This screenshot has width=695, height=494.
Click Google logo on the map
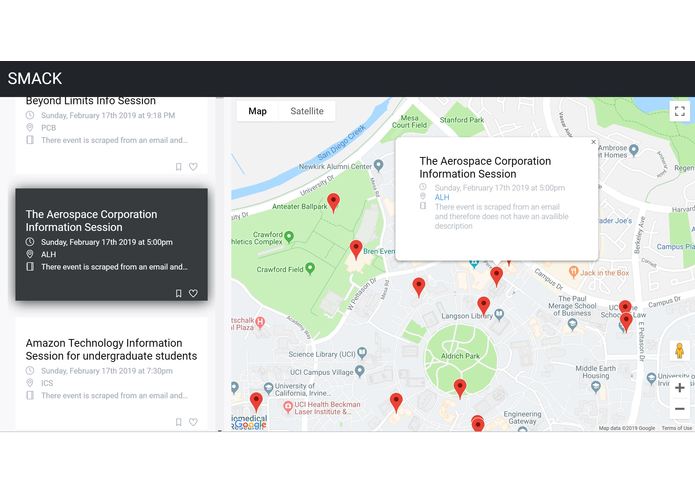pyautogui.click(x=250, y=424)
